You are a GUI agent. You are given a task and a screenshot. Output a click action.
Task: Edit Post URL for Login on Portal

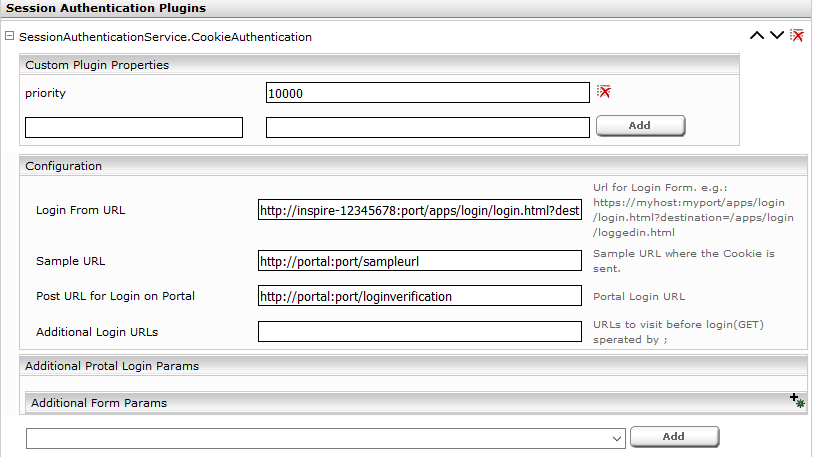[x=419, y=296]
